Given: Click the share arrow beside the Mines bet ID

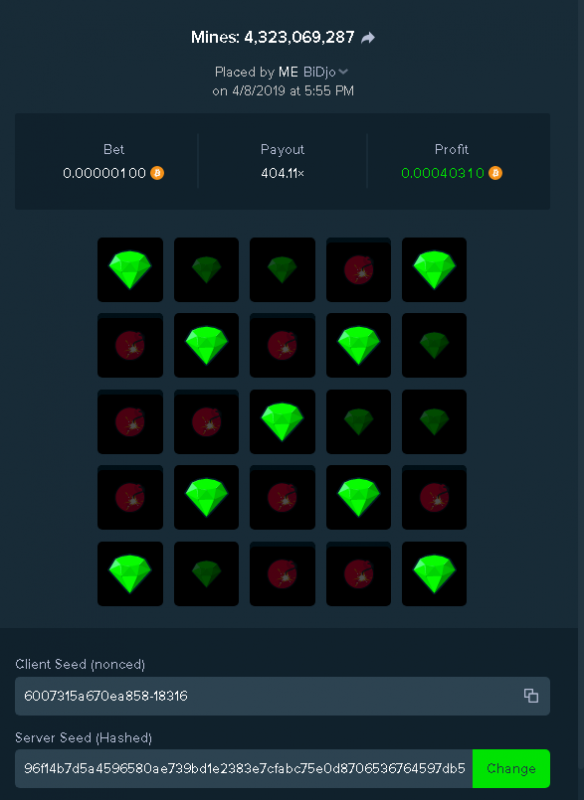Looking at the screenshot, I should [368, 38].
